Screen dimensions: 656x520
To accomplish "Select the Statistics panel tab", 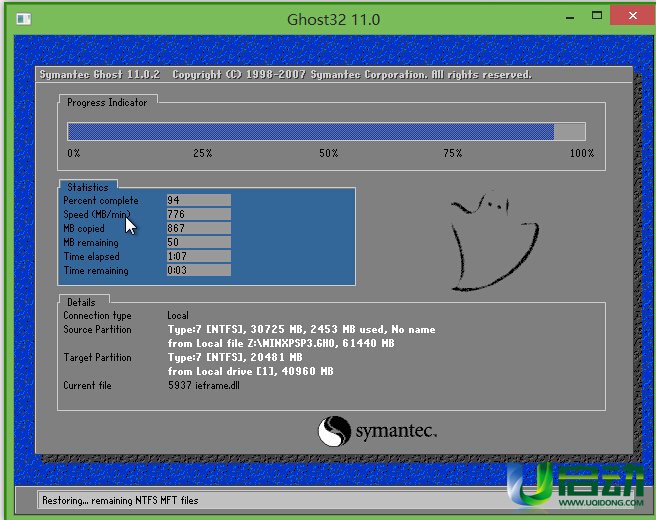I will point(88,187).
